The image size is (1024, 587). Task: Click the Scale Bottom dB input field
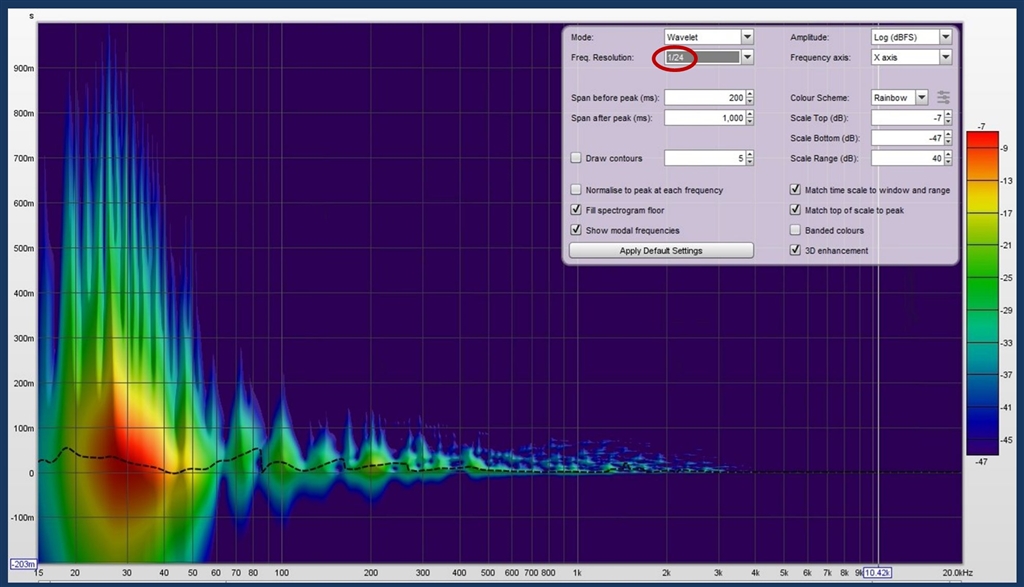click(x=906, y=138)
